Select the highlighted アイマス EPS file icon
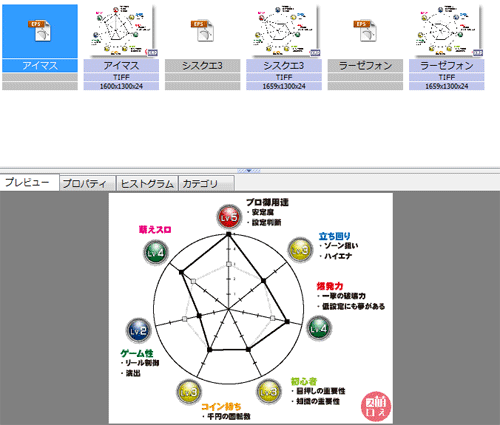 [x=40, y=31]
